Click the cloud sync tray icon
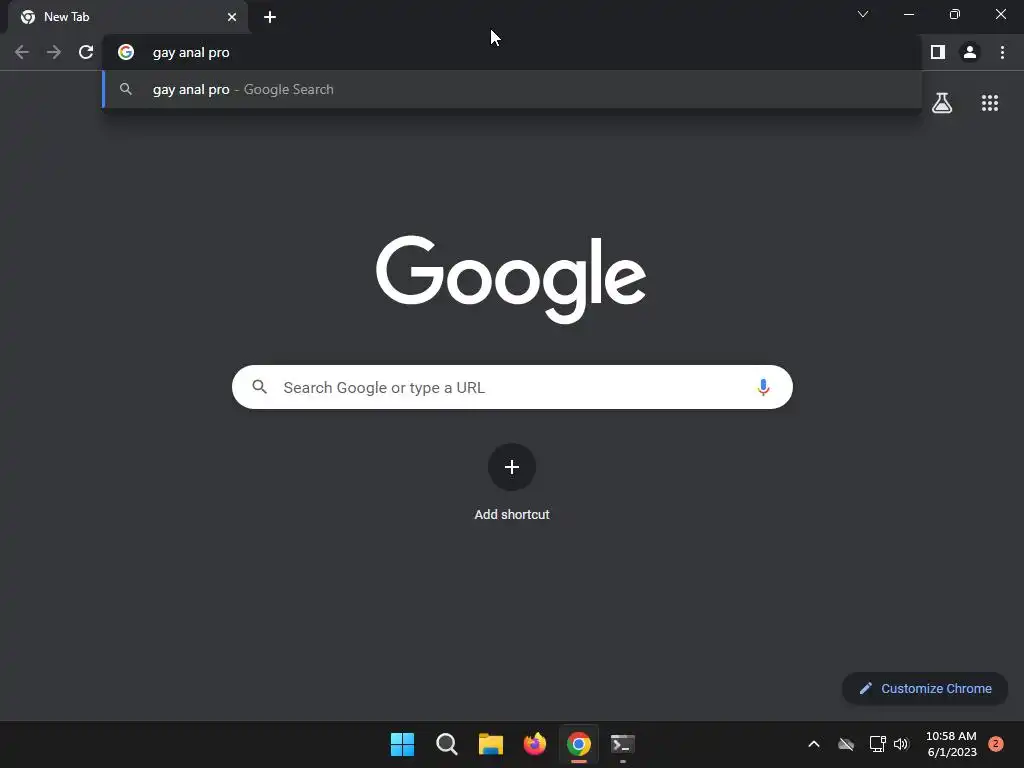The image size is (1024, 768). coord(846,744)
